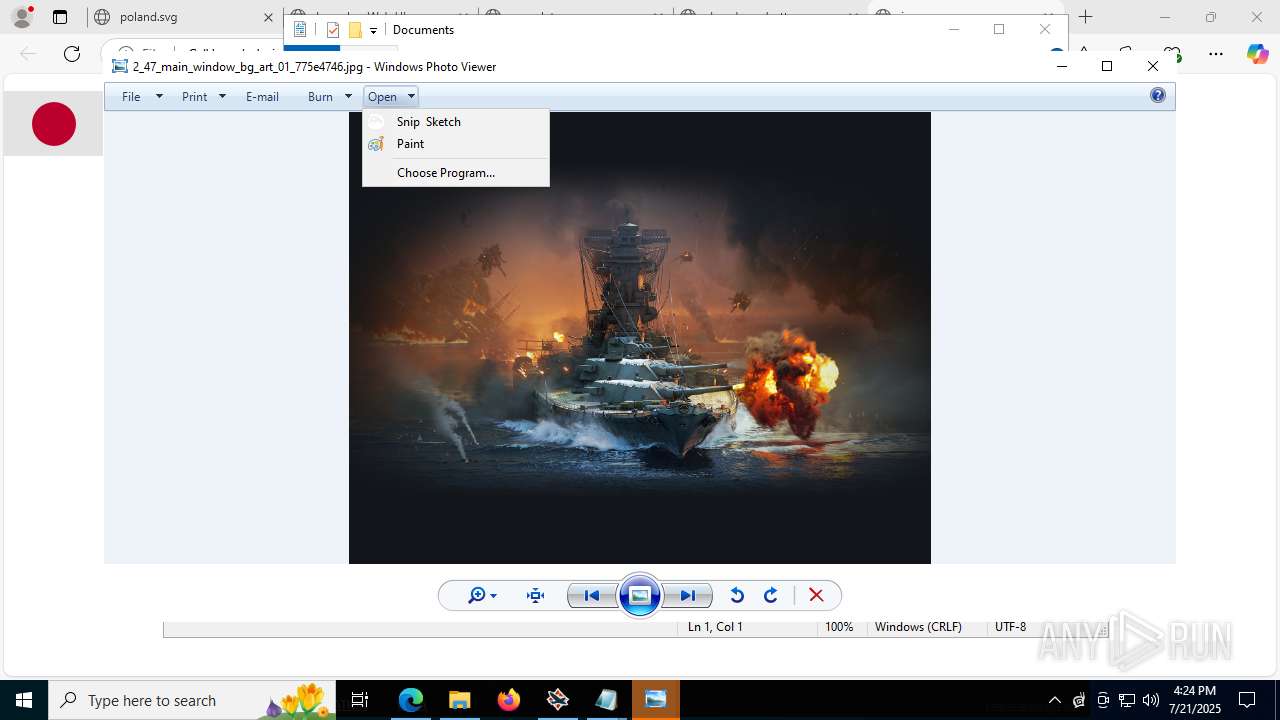Screen dimensions: 1280x720
Task: Add a new tab in Edge
Action: (x=1086, y=17)
